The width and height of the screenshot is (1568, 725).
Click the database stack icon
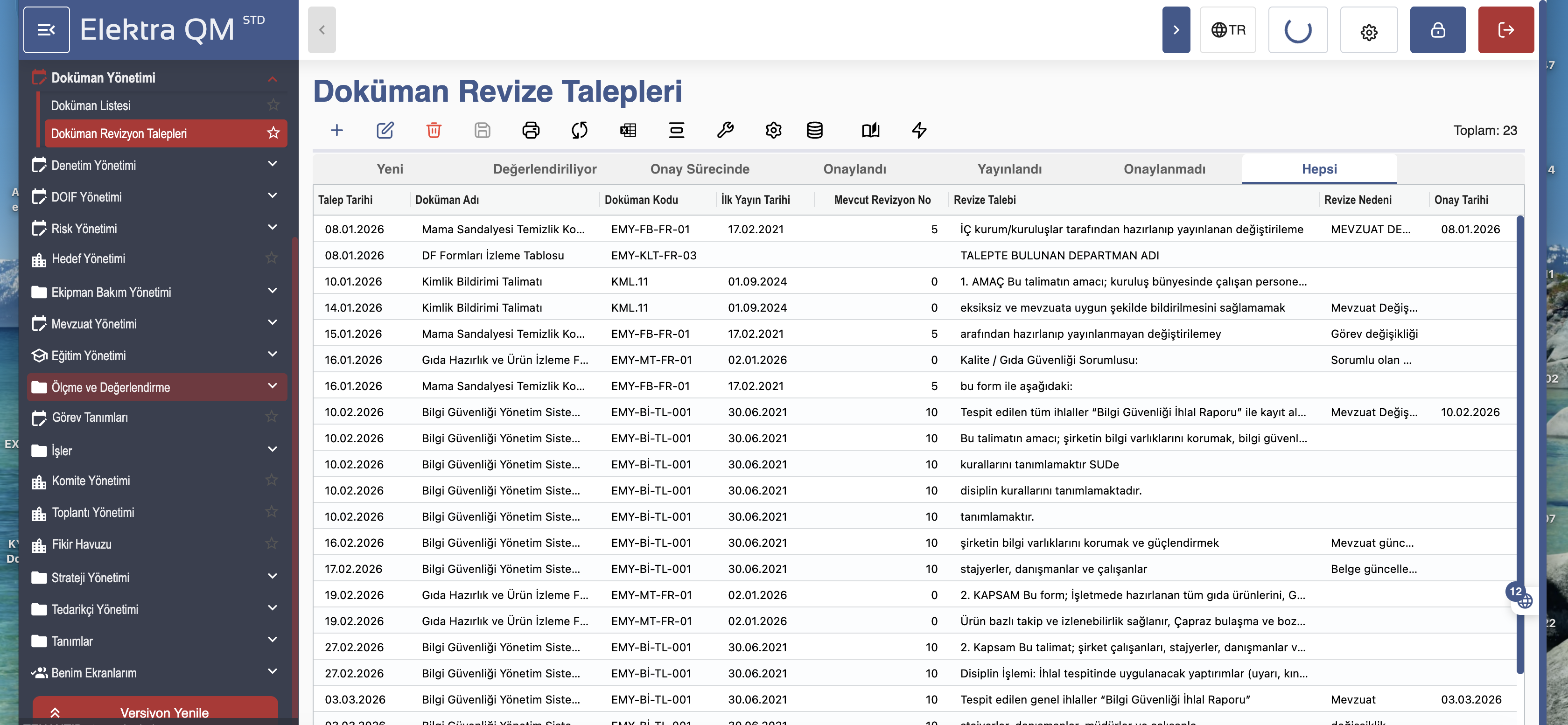814,130
